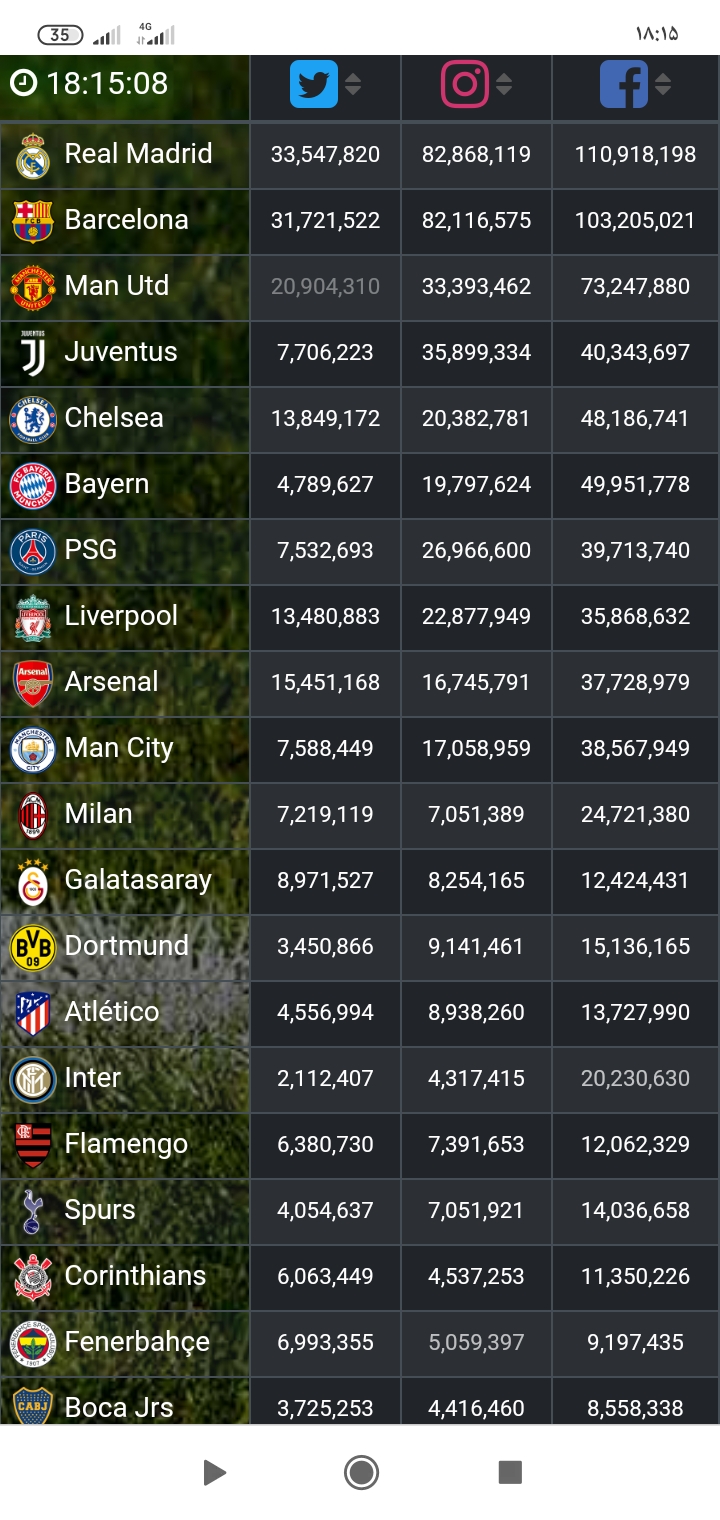
Task: Tap the Juventus logo icon
Action: pyautogui.click(x=33, y=353)
